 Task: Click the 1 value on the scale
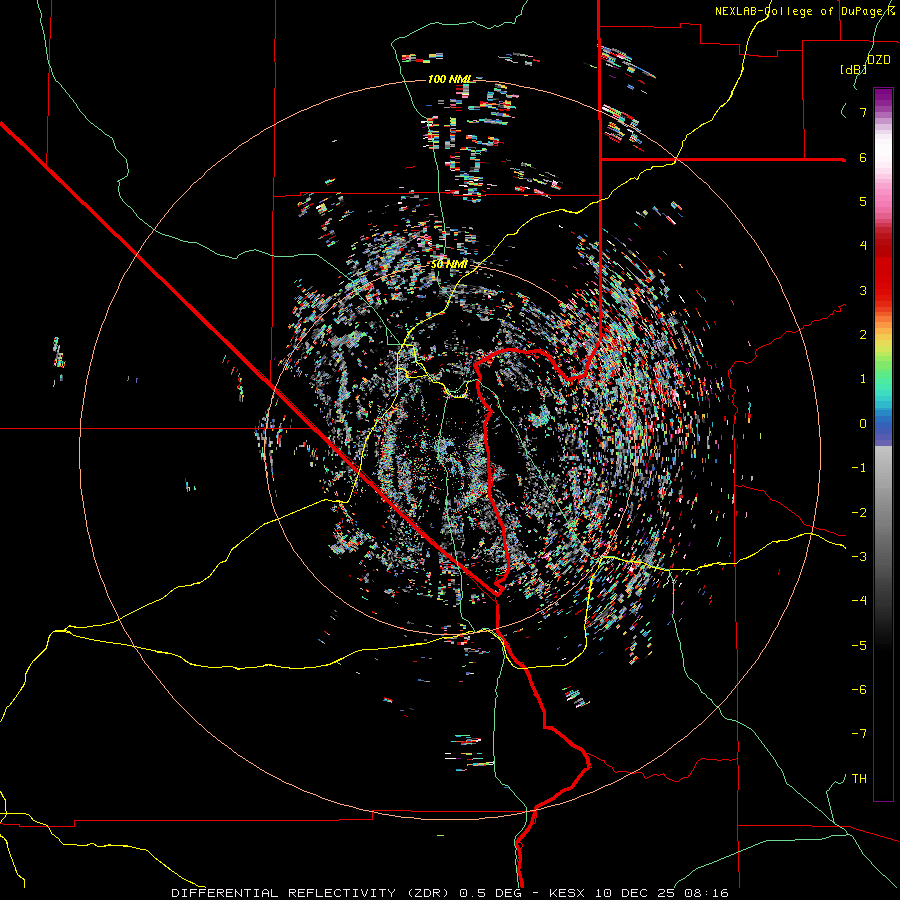click(863, 379)
